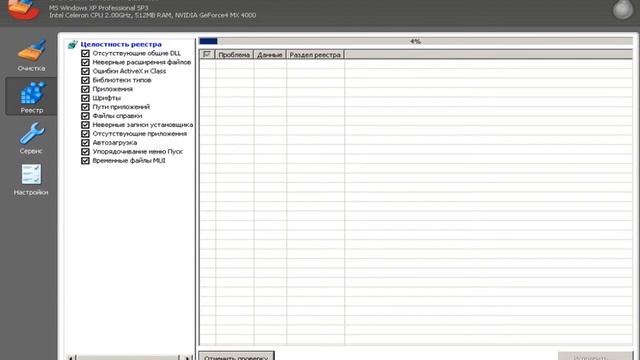The height and width of the screenshot is (360, 640).
Task: Click the pear icon in header
Action: tap(622, 9)
